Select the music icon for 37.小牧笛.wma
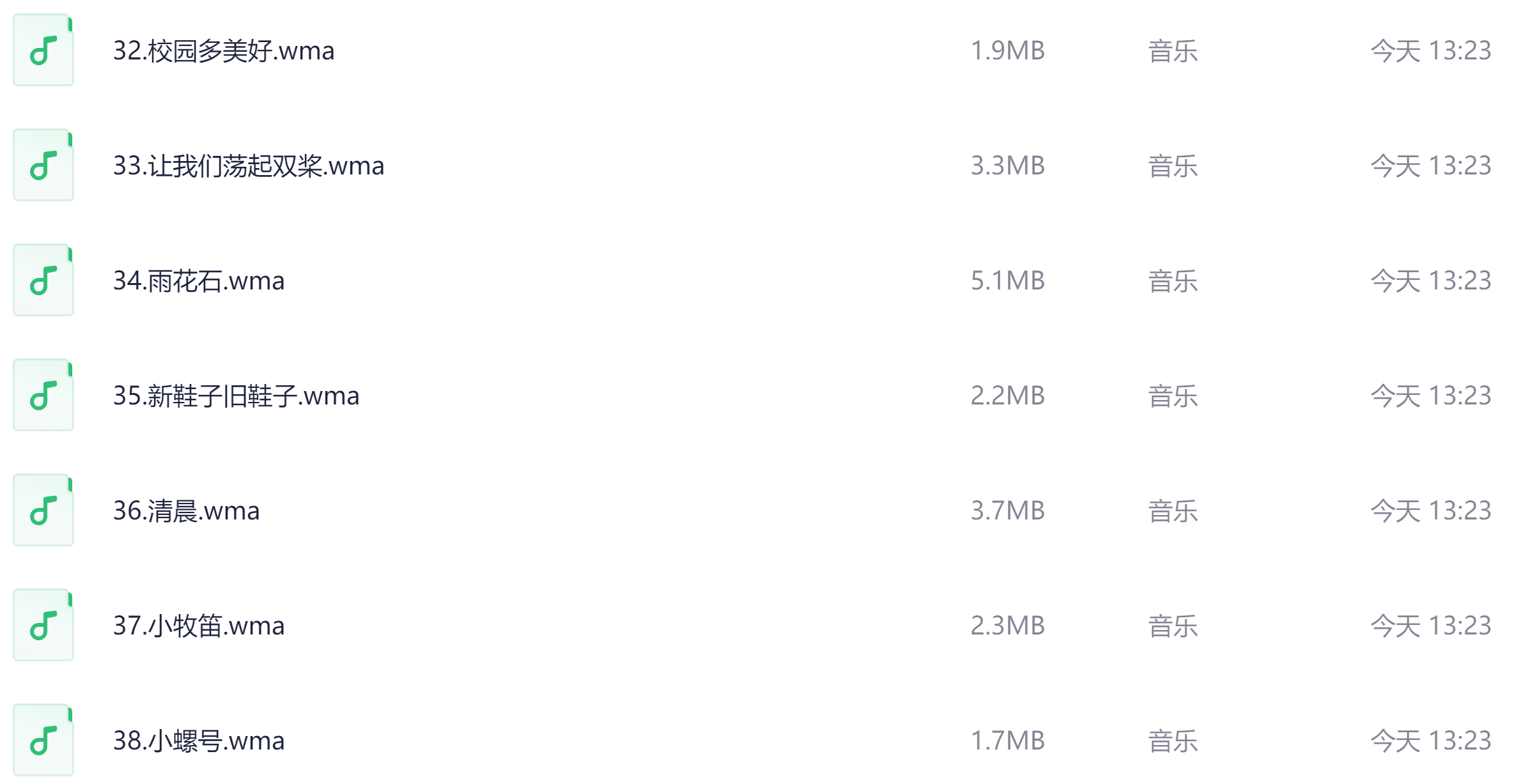The width and height of the screenshot is (1521, 784). pyautogui.click(x=43, y=626)
